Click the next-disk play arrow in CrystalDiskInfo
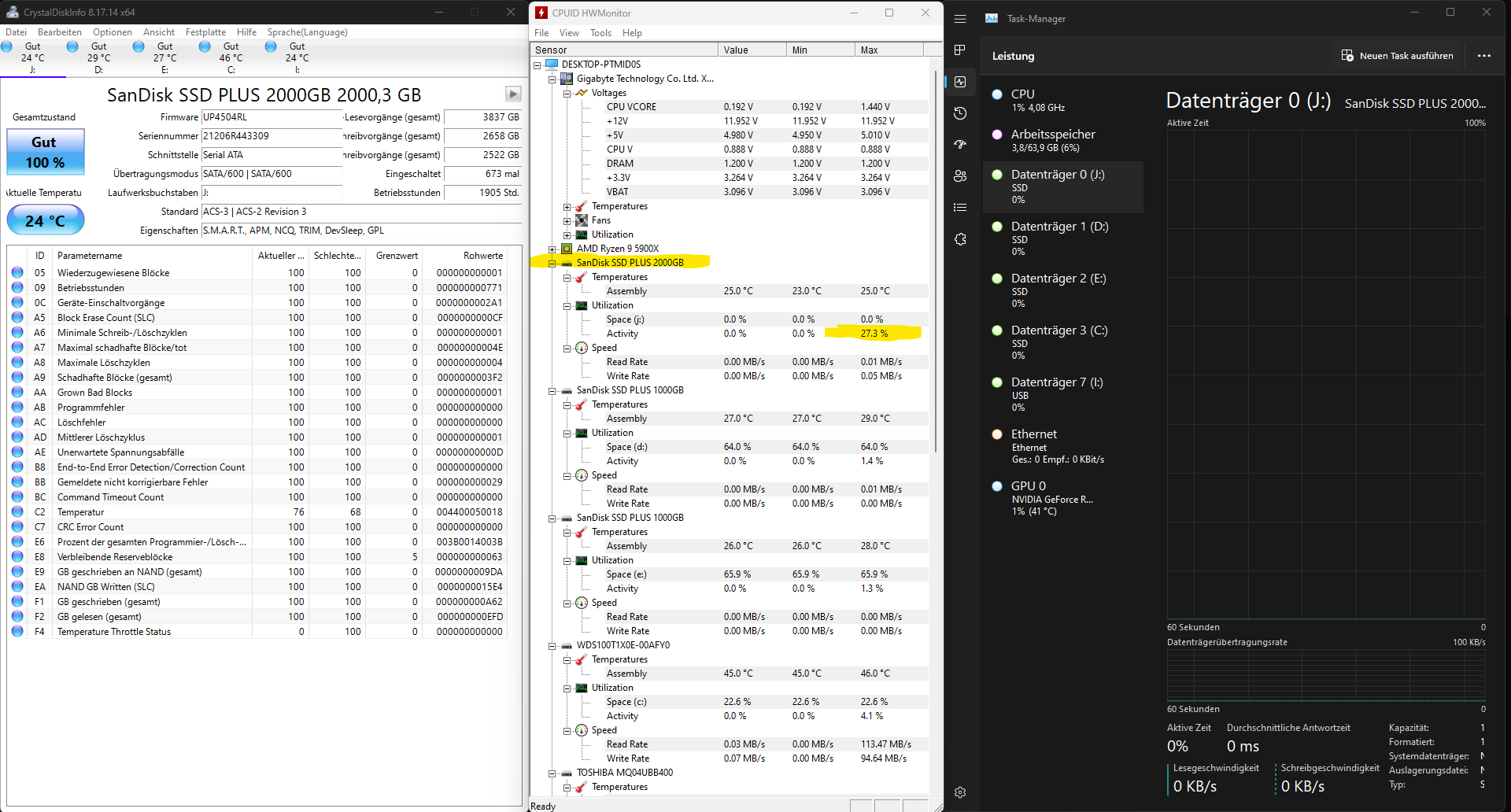Screen dimensions: 1511x812 click(x=513, y=94)
